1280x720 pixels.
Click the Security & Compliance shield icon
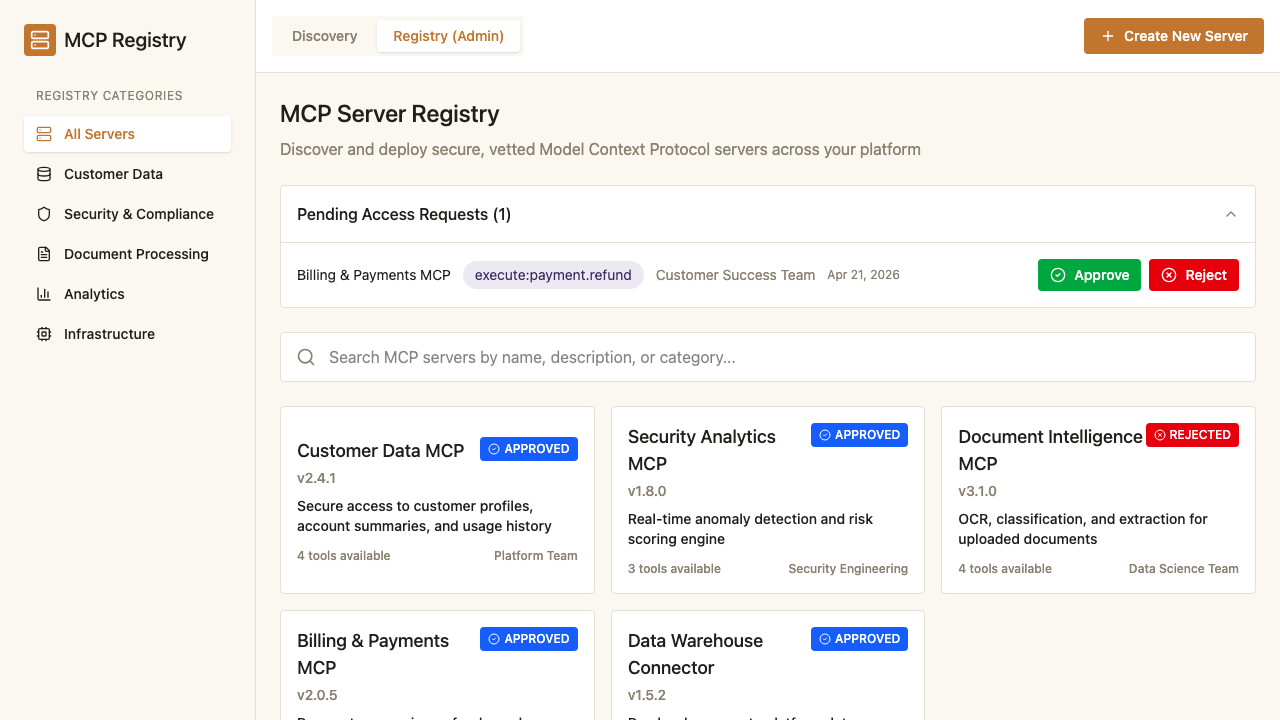[x=44, y=214]
